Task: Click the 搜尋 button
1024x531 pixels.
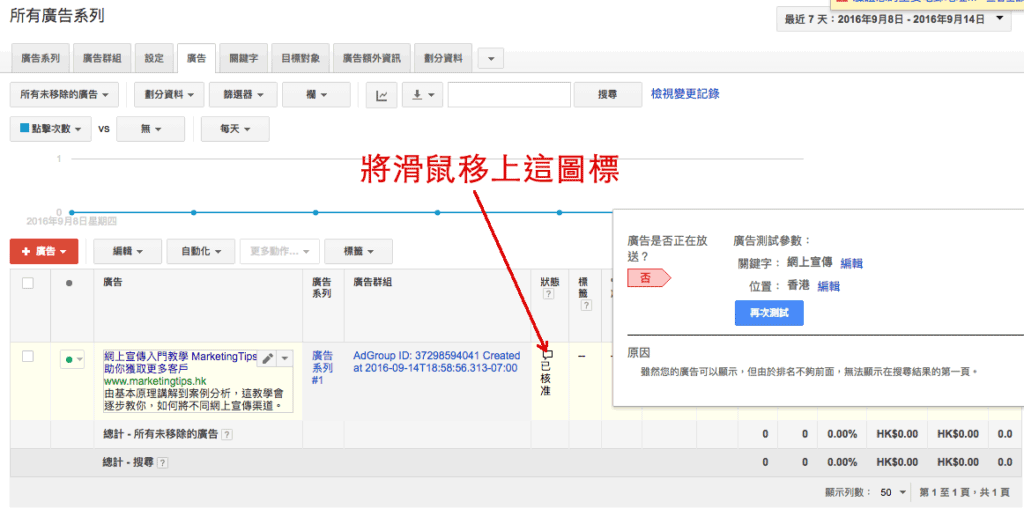Action: pos(607,95)
